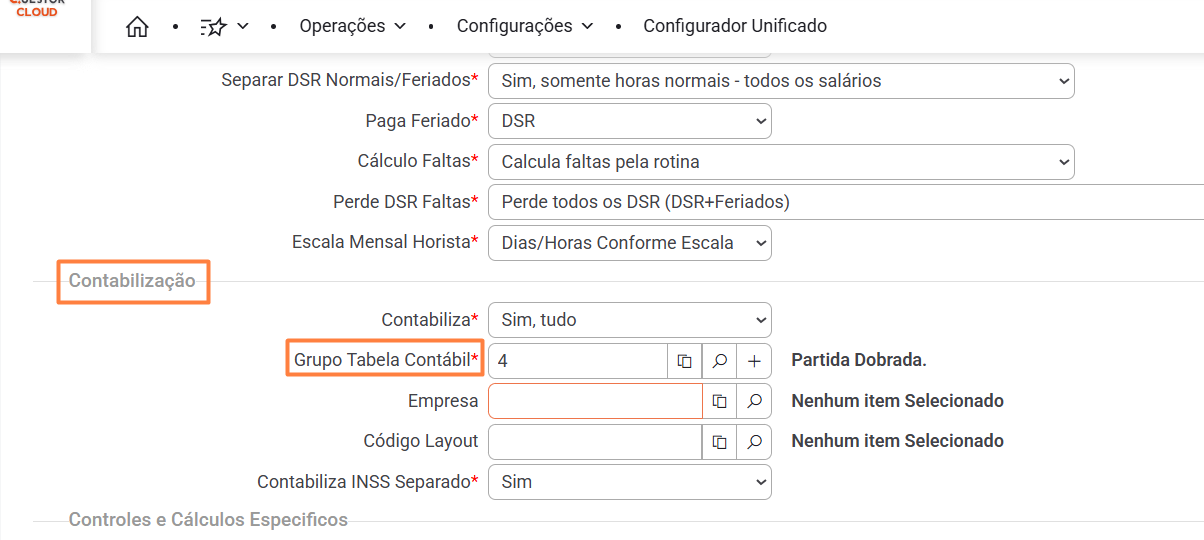This screenshot has height=540, width=1204.
Task: Add new Grupo Tabela Contábil with plus
Action: tap(754, 361)
